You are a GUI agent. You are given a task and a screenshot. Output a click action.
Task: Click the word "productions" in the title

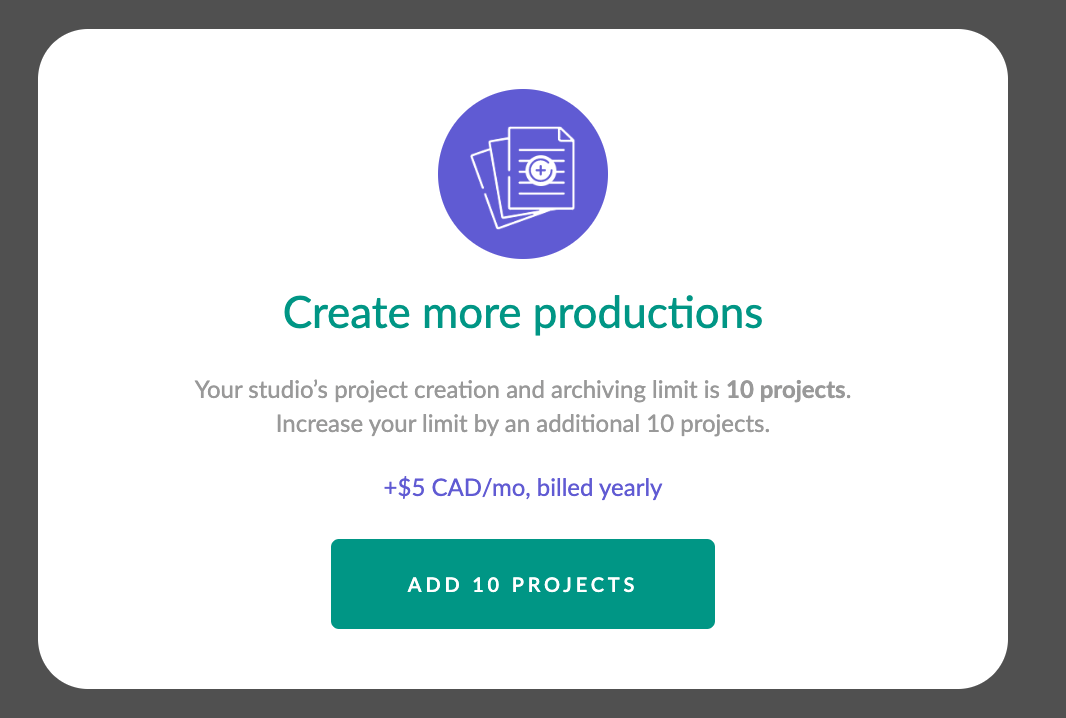[647, 313]
